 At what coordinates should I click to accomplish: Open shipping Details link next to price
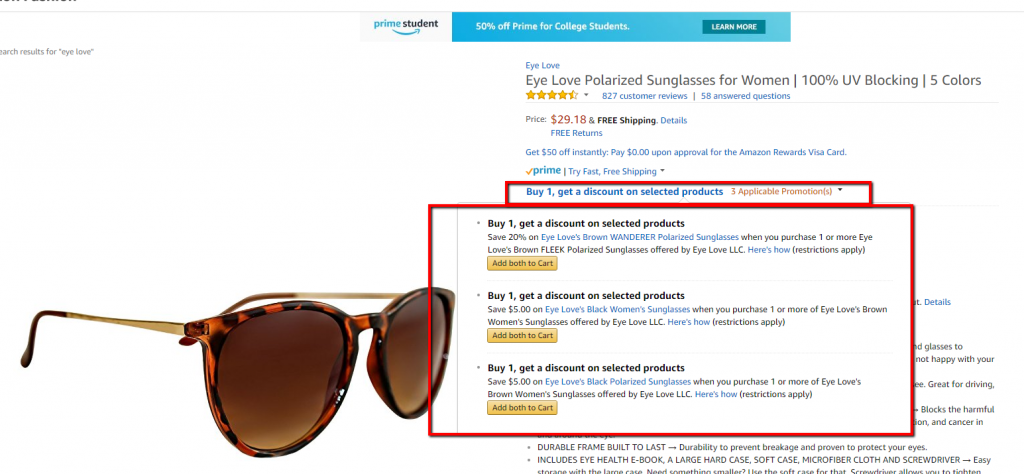673,120
